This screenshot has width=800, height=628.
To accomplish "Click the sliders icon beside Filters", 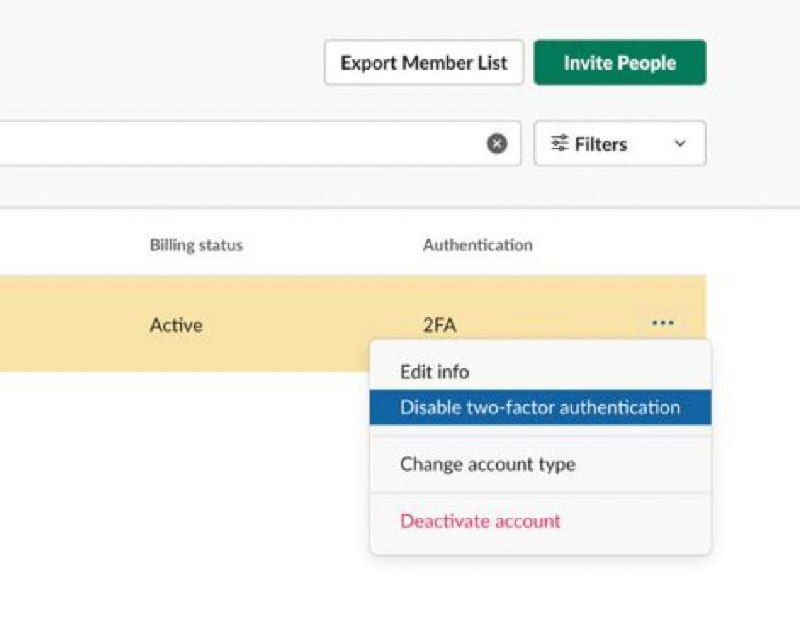I will (x=560, y=144).
